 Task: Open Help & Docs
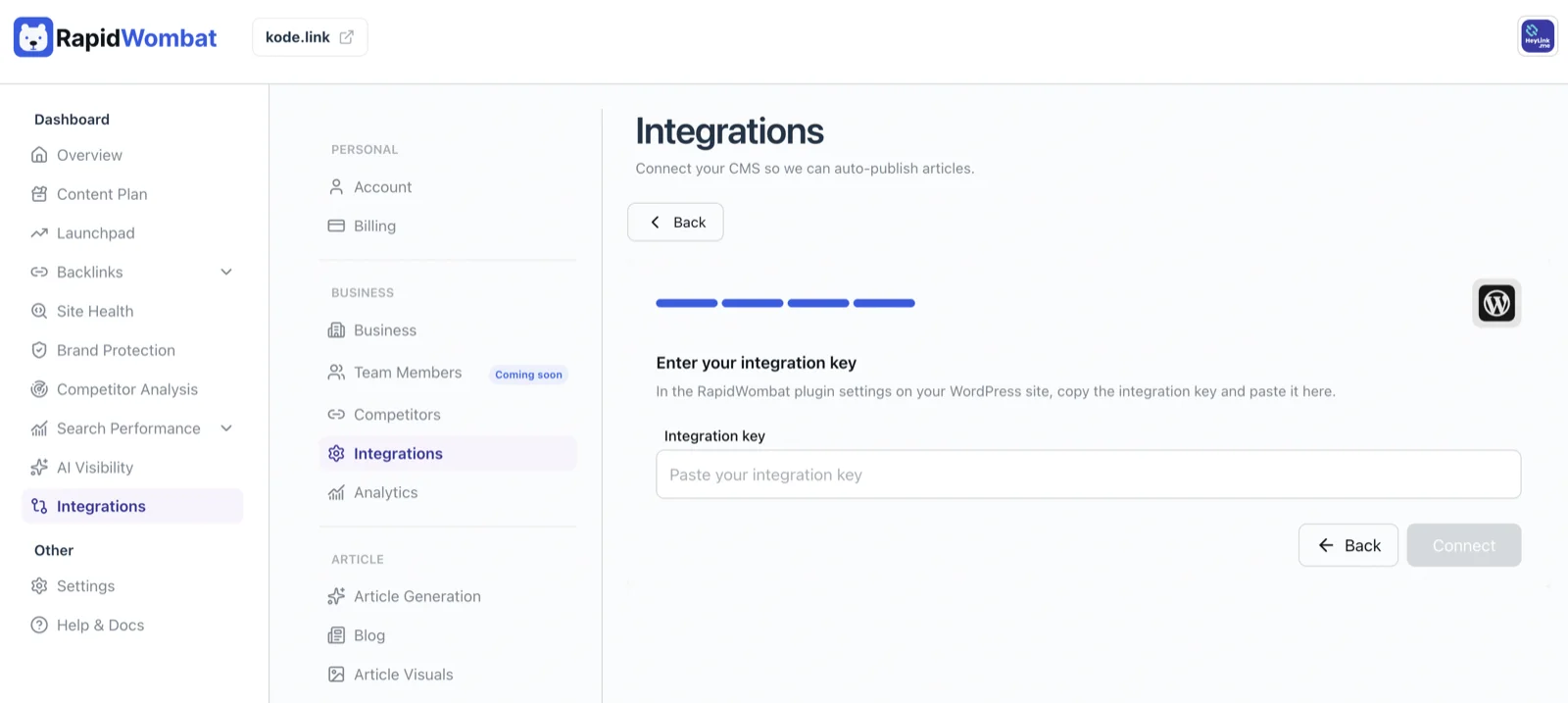click(x=100, y=626)
